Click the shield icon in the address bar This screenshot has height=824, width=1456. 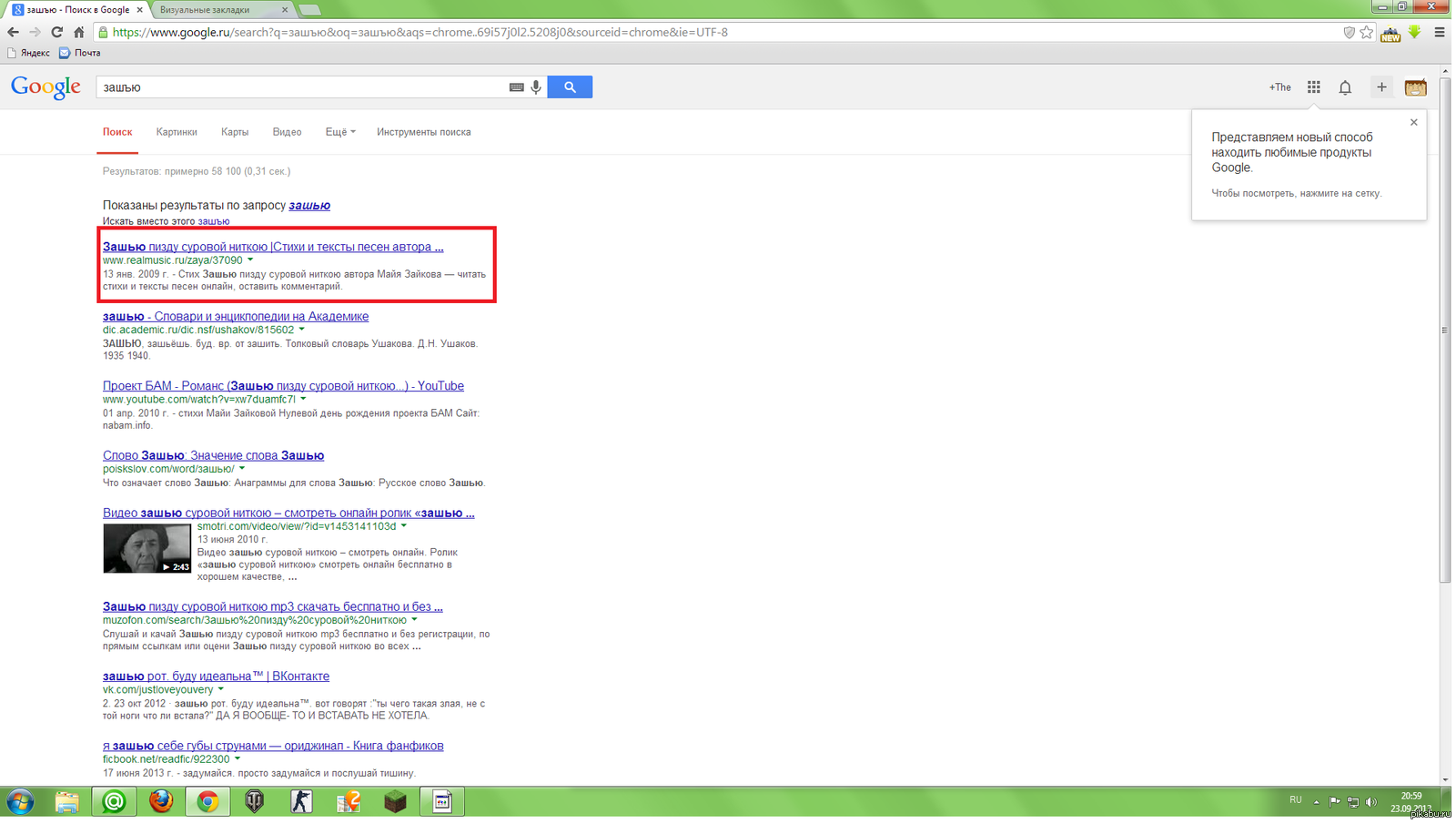tap(1349, 32)
